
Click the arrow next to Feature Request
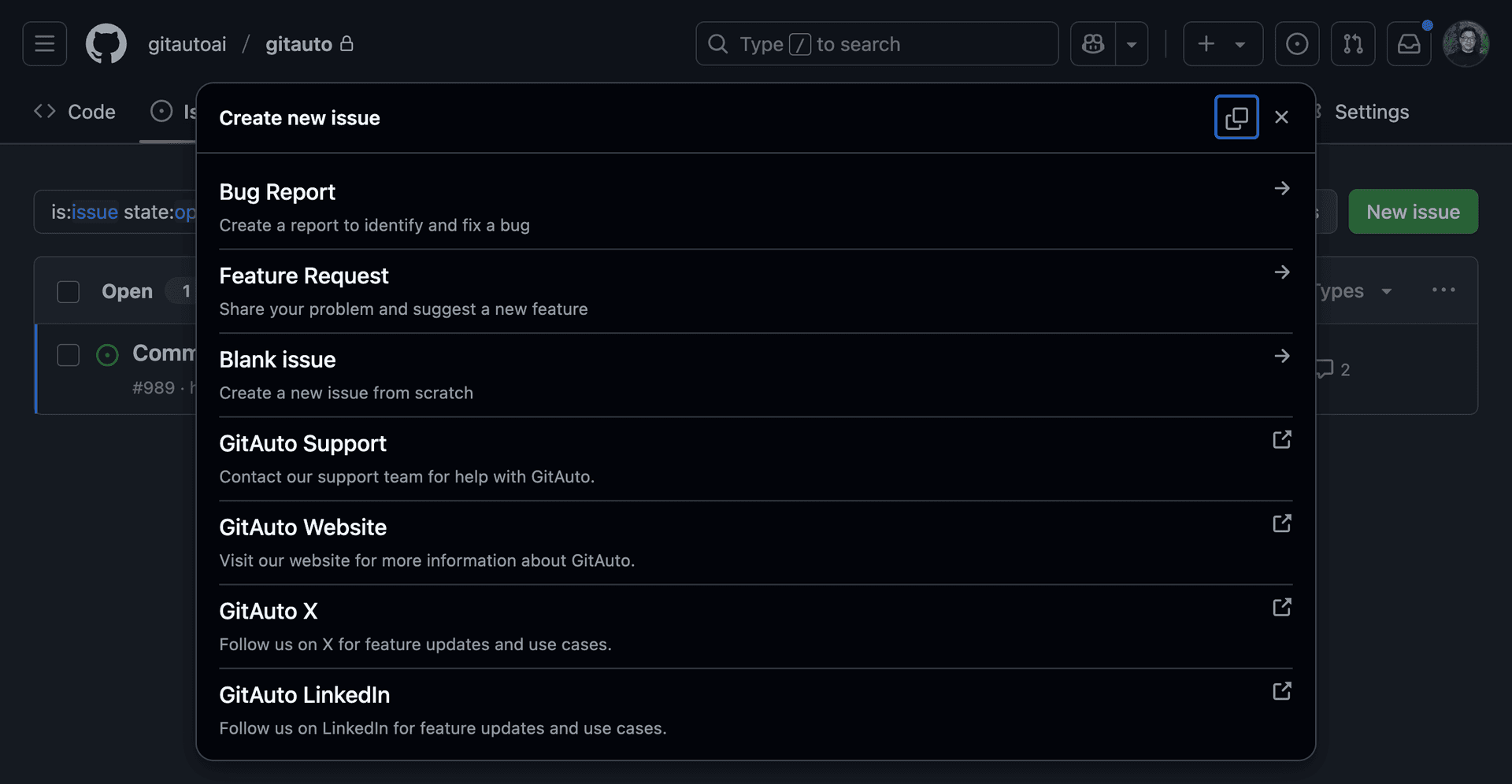pos(1282,272)
